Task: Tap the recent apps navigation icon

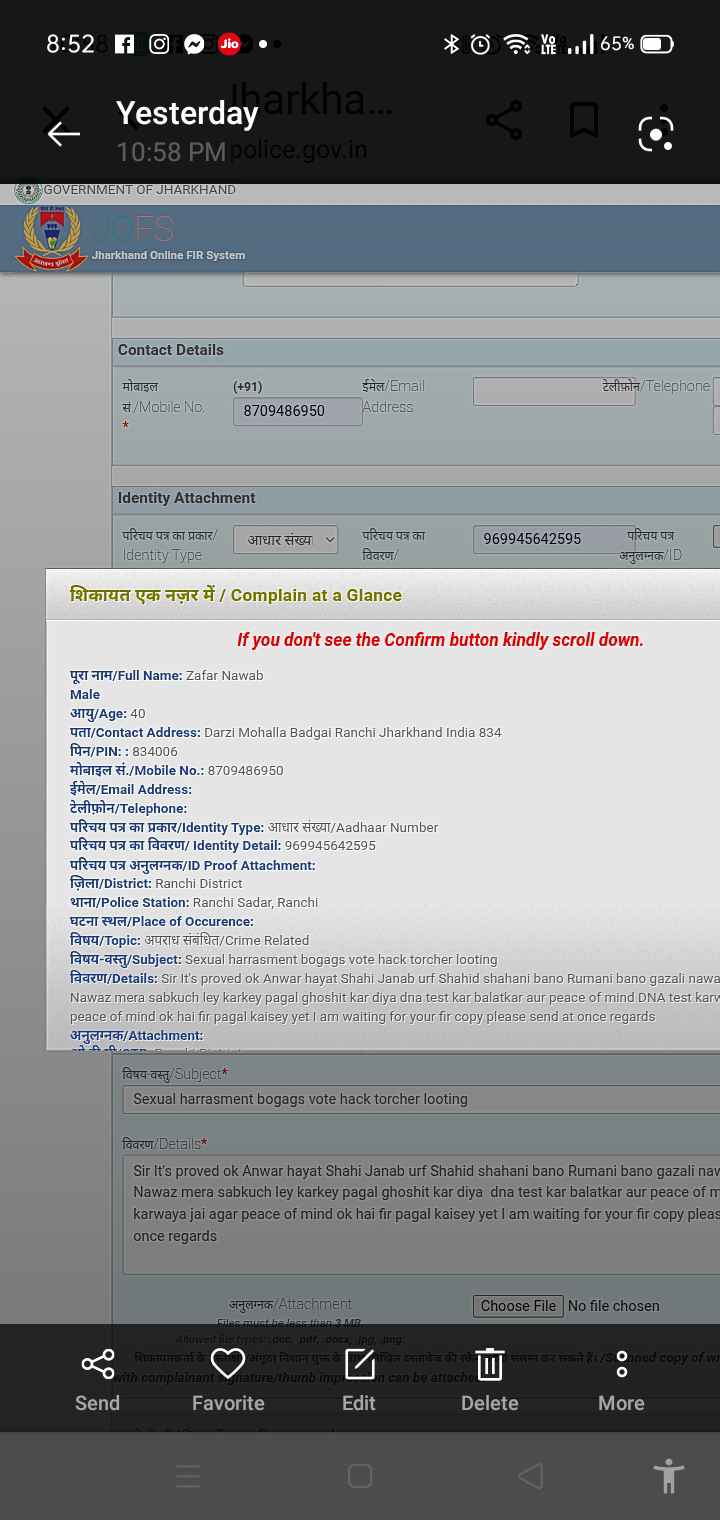Action: [x=188, y=1476]
